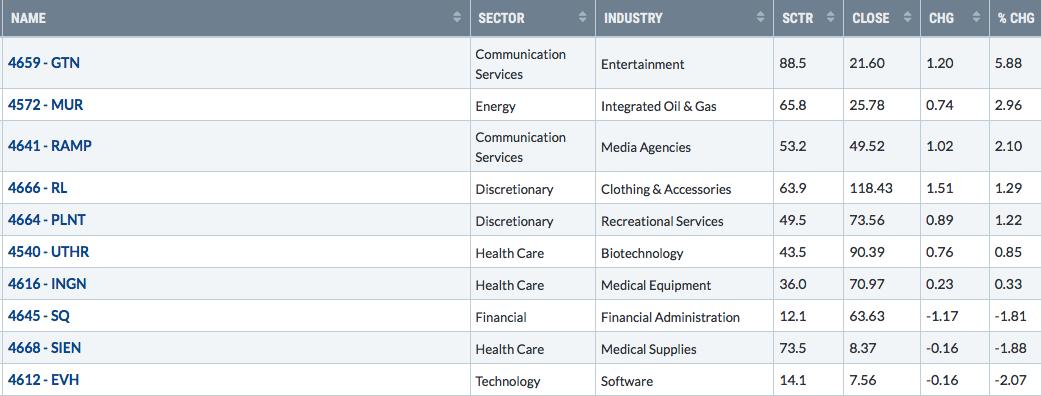
Task: Sort by CLOSE using its arrow icon
Action: (907, 18)
